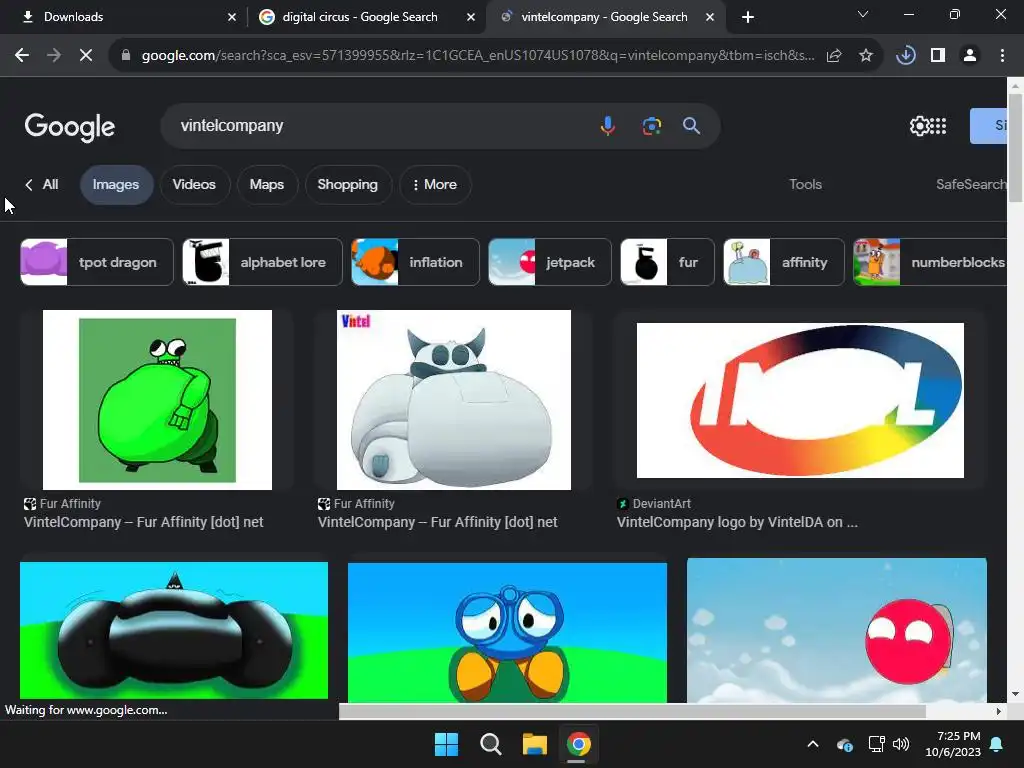1024x768 pixels.
Task: Open tab search dropdown chevron
Action: [863, 14]
